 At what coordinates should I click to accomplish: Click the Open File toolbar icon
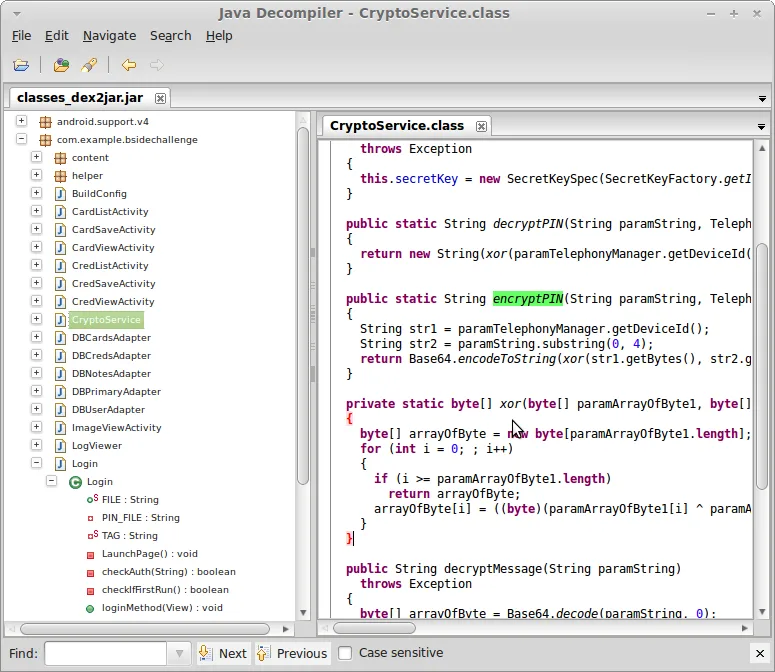21,65
